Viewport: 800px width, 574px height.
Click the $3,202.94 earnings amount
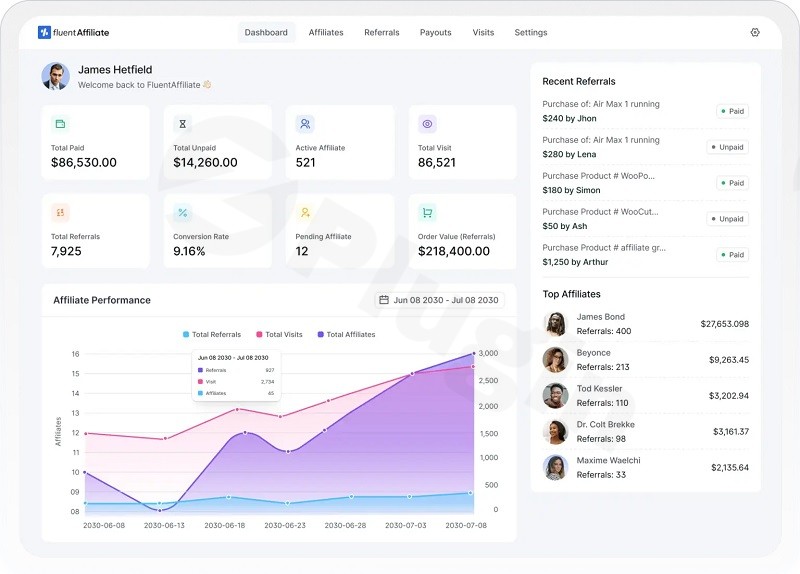[729, 396]
